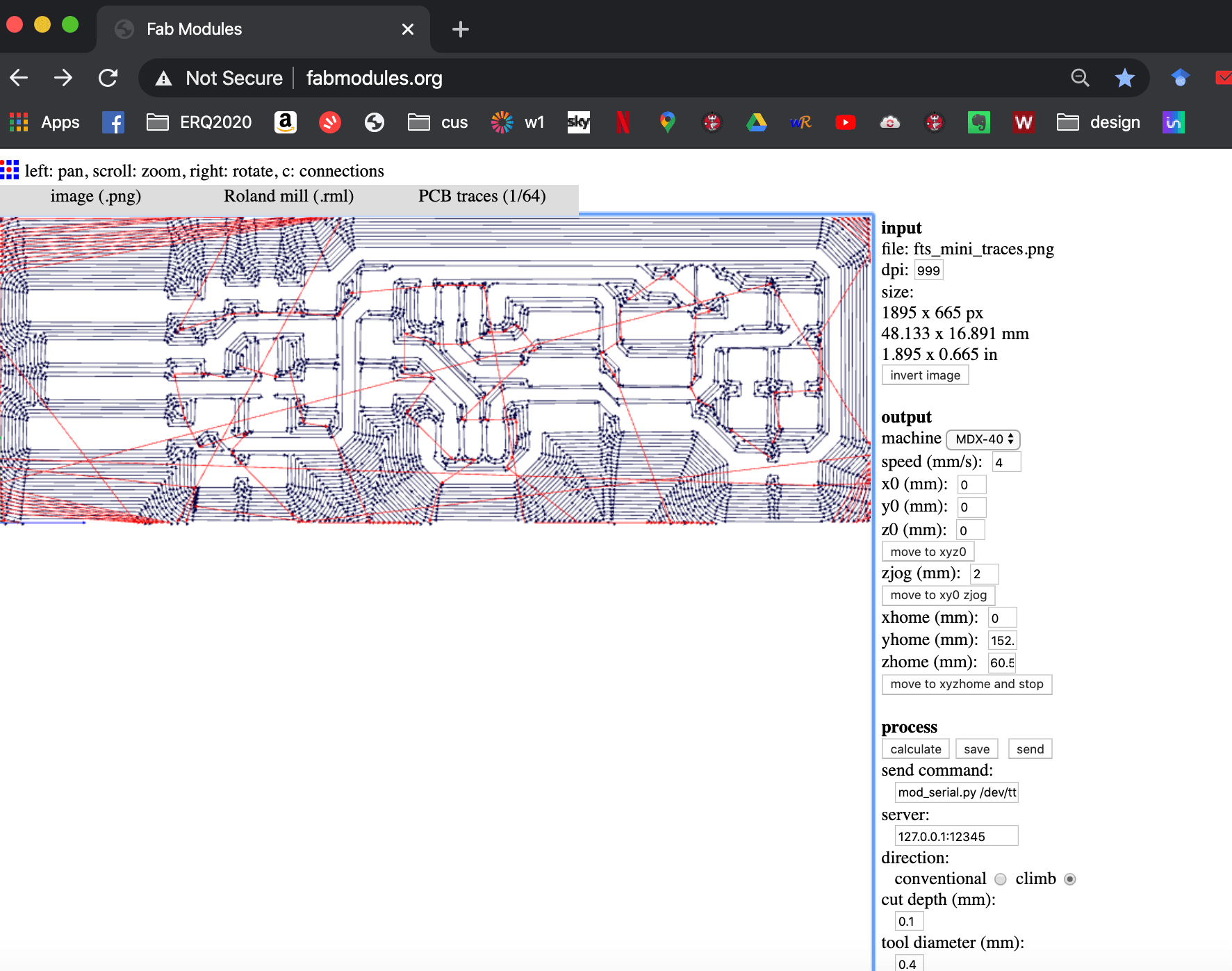Select the climb direction radio button
1232x971 pixels.
(1070, 879)
